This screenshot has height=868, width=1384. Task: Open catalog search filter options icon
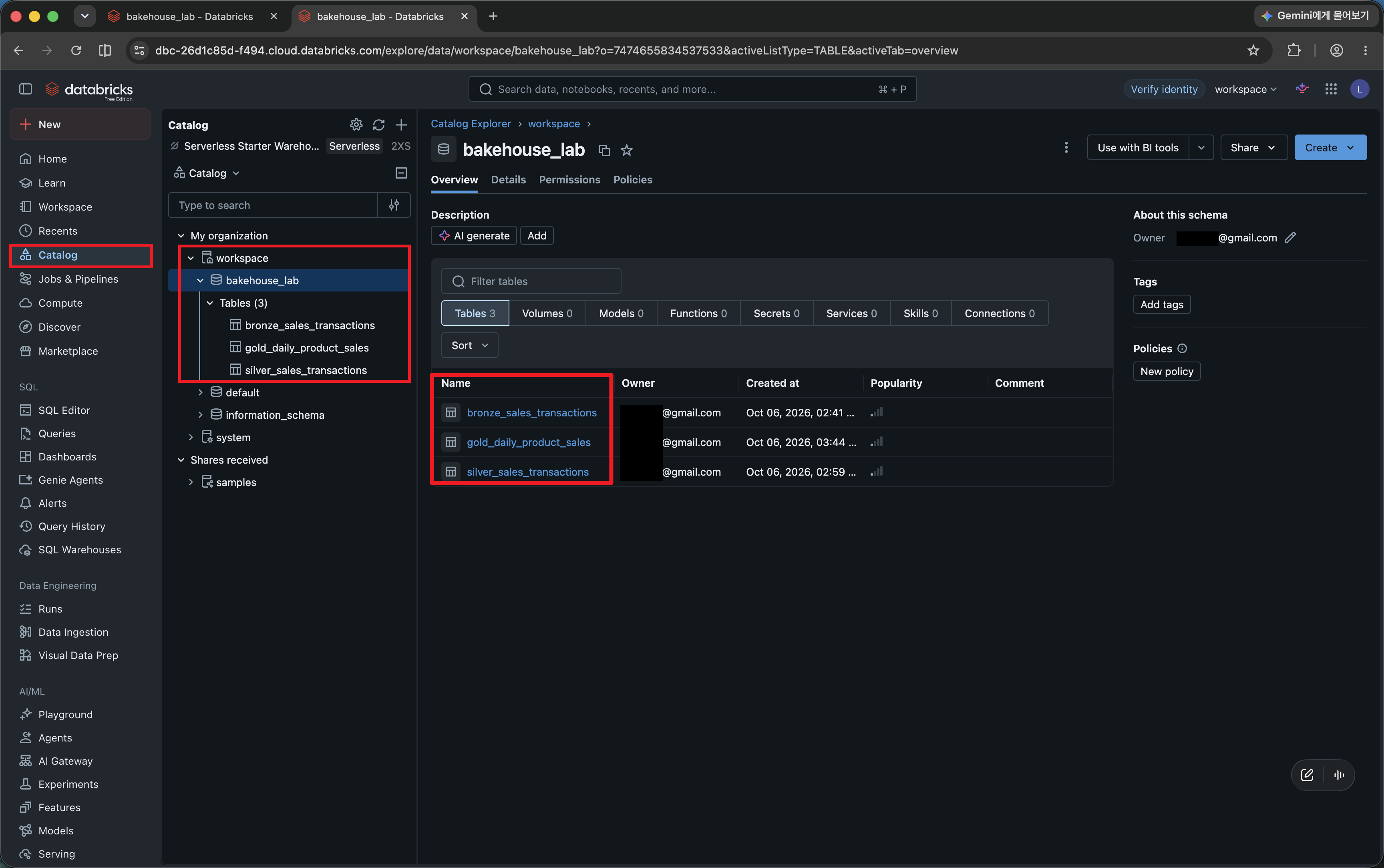394,205
